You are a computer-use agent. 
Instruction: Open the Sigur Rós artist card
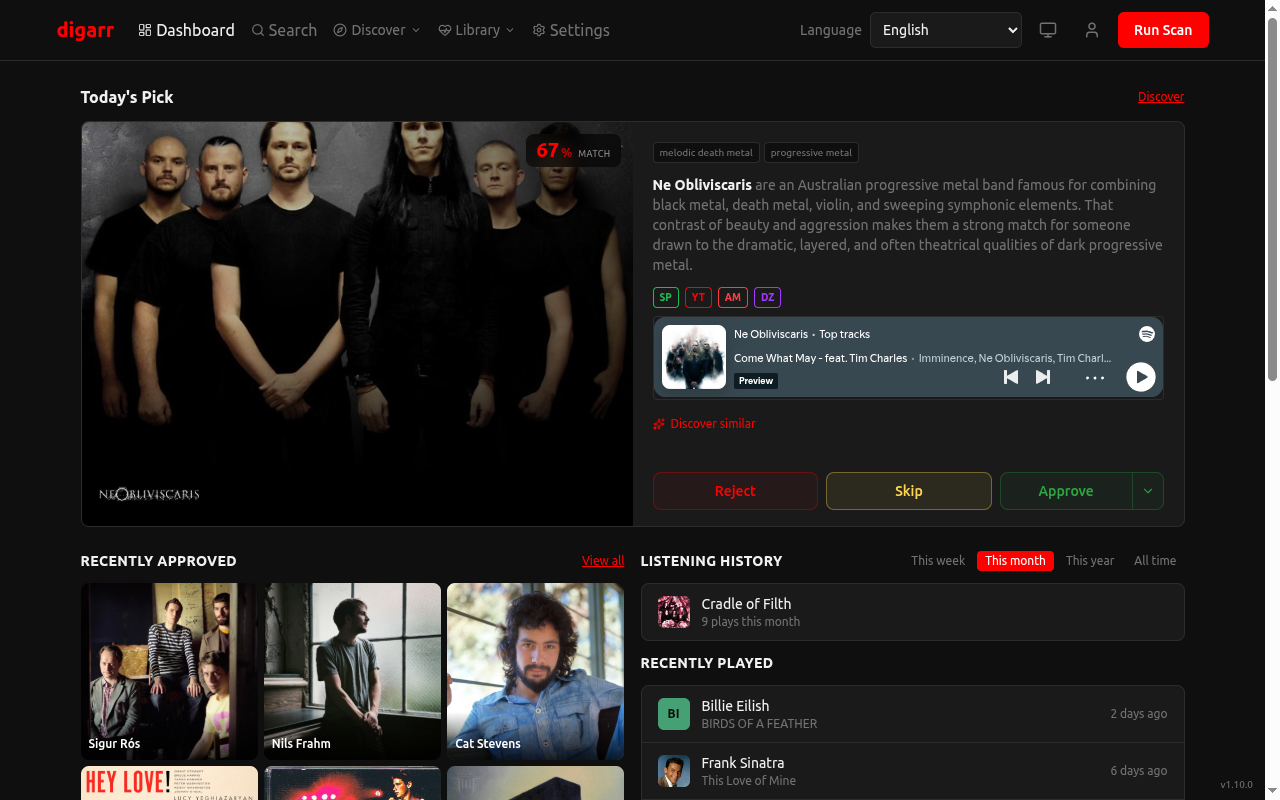click(169, 671)
